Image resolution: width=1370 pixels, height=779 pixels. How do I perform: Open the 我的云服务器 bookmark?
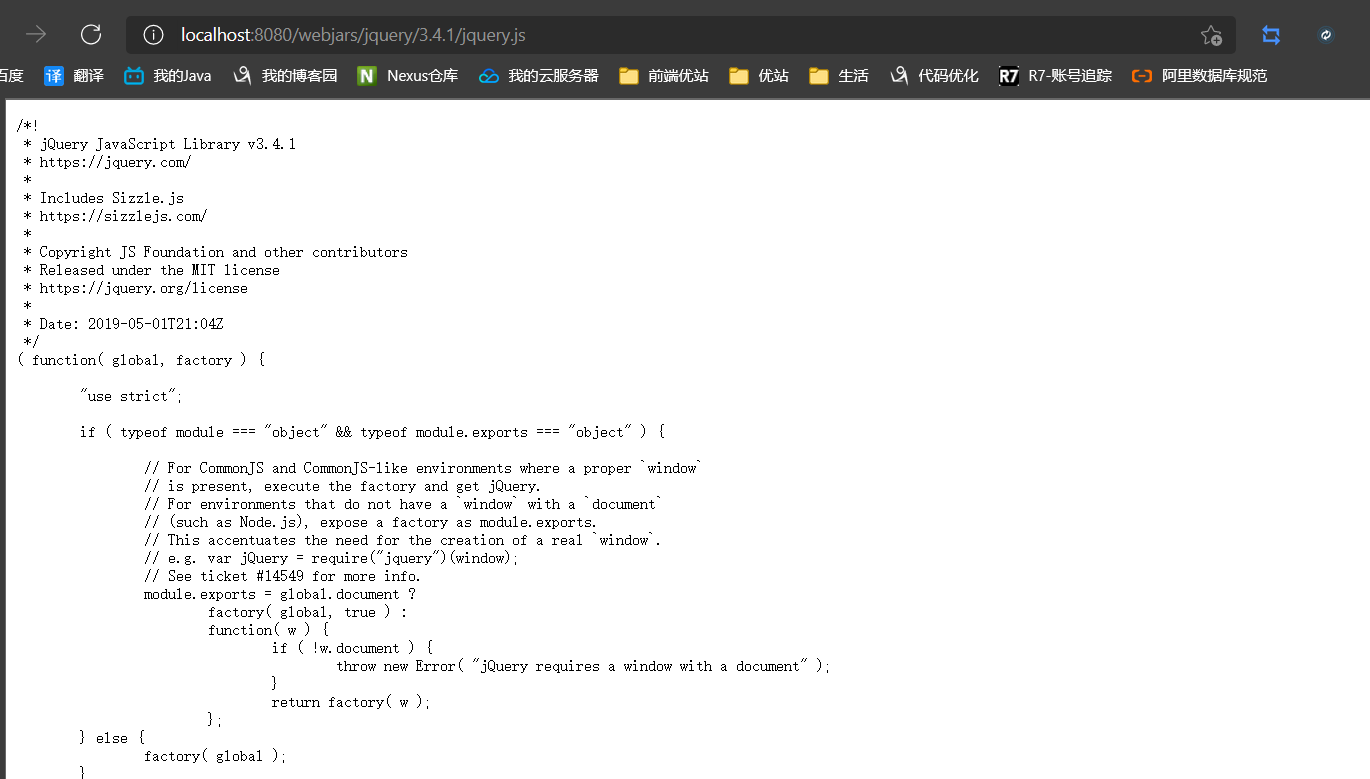[x=539, y=75]
